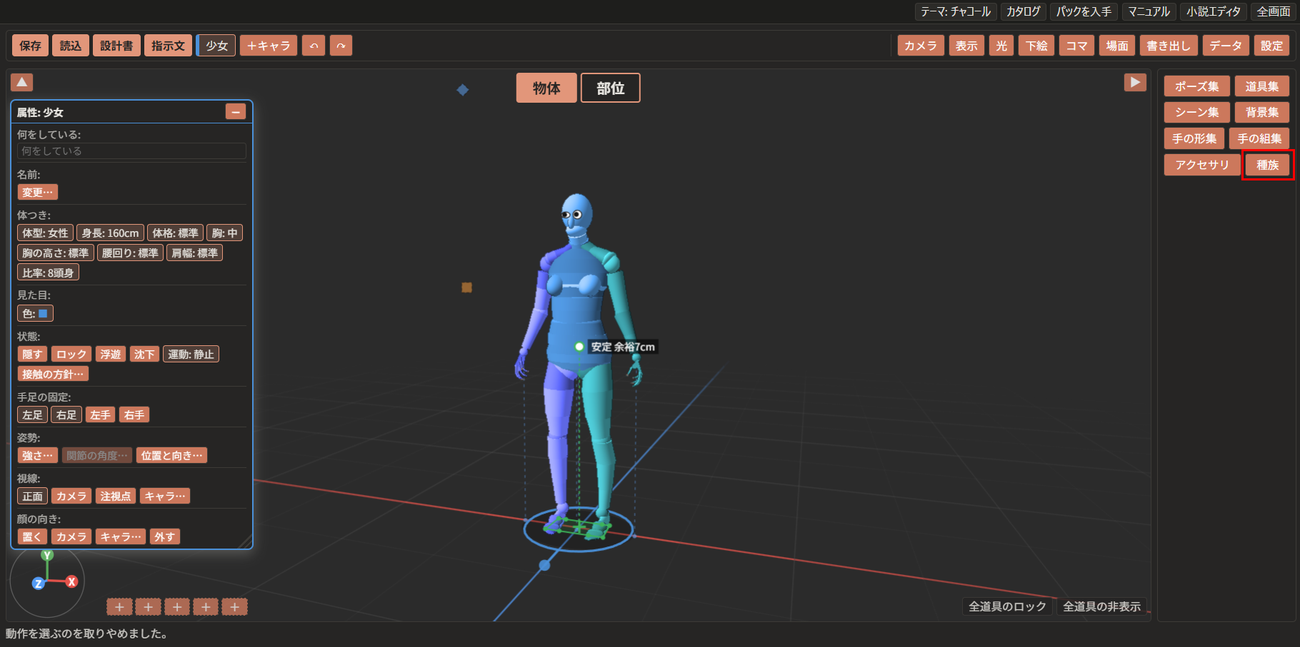Switch to the 部位 tab
The image size is (1300, 647).
(611, 88)
